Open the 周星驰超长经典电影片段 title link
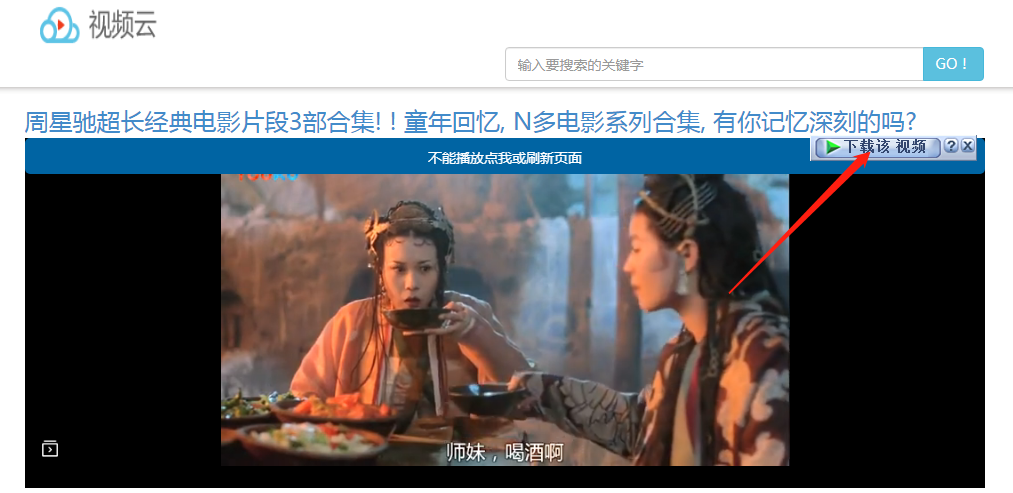1013x493 pixels. [471, 121]
